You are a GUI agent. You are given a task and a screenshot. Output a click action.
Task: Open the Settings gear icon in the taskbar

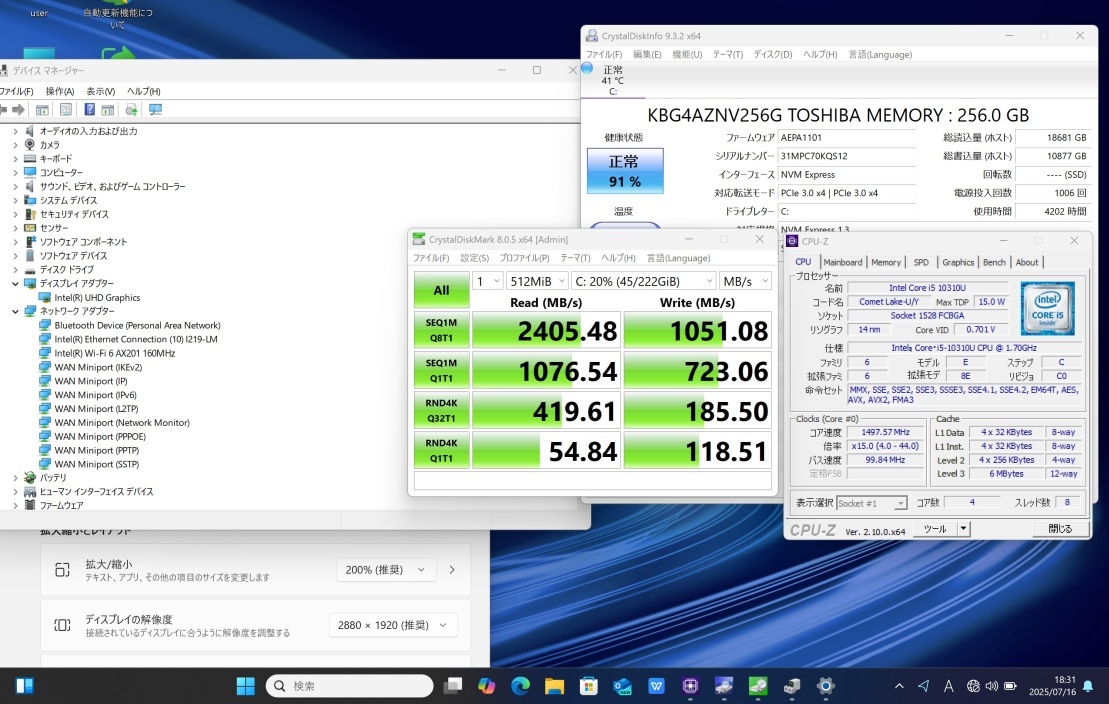click(825, 686)
